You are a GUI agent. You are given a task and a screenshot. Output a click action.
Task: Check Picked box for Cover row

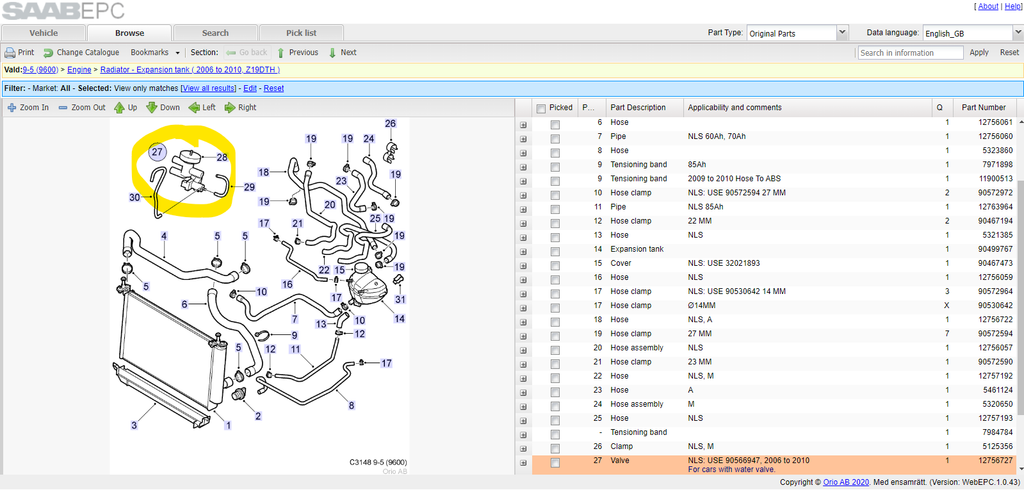pos(554,263)
